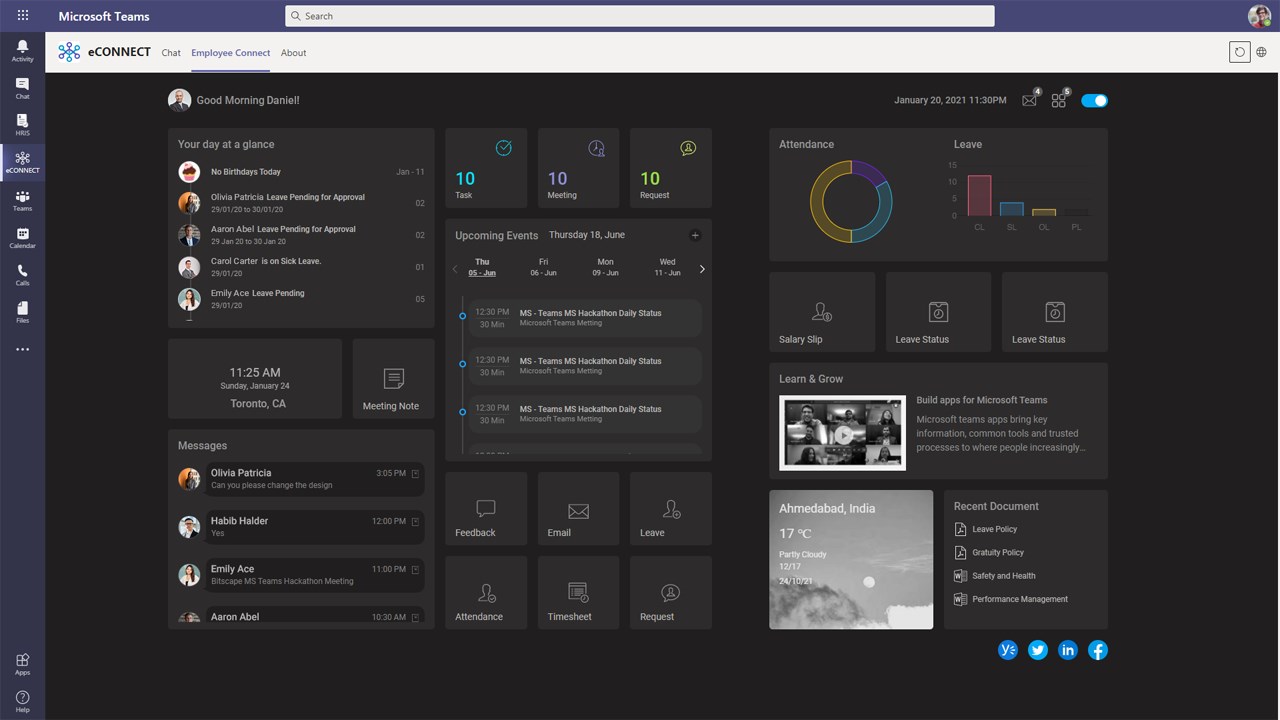Add an upcoming event with plus icon
The image size is (1280, 720).
[x=695, y=236]
